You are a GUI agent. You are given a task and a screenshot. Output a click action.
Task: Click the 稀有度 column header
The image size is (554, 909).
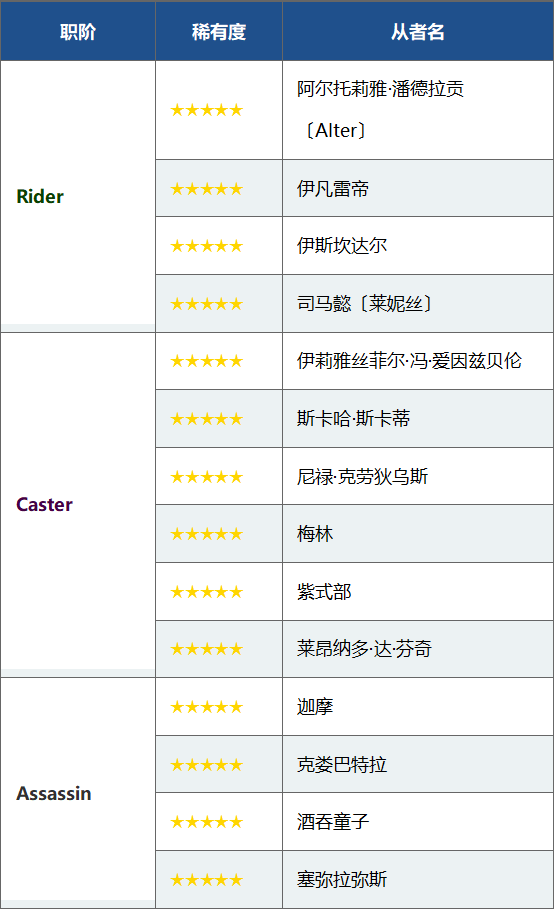219,31
